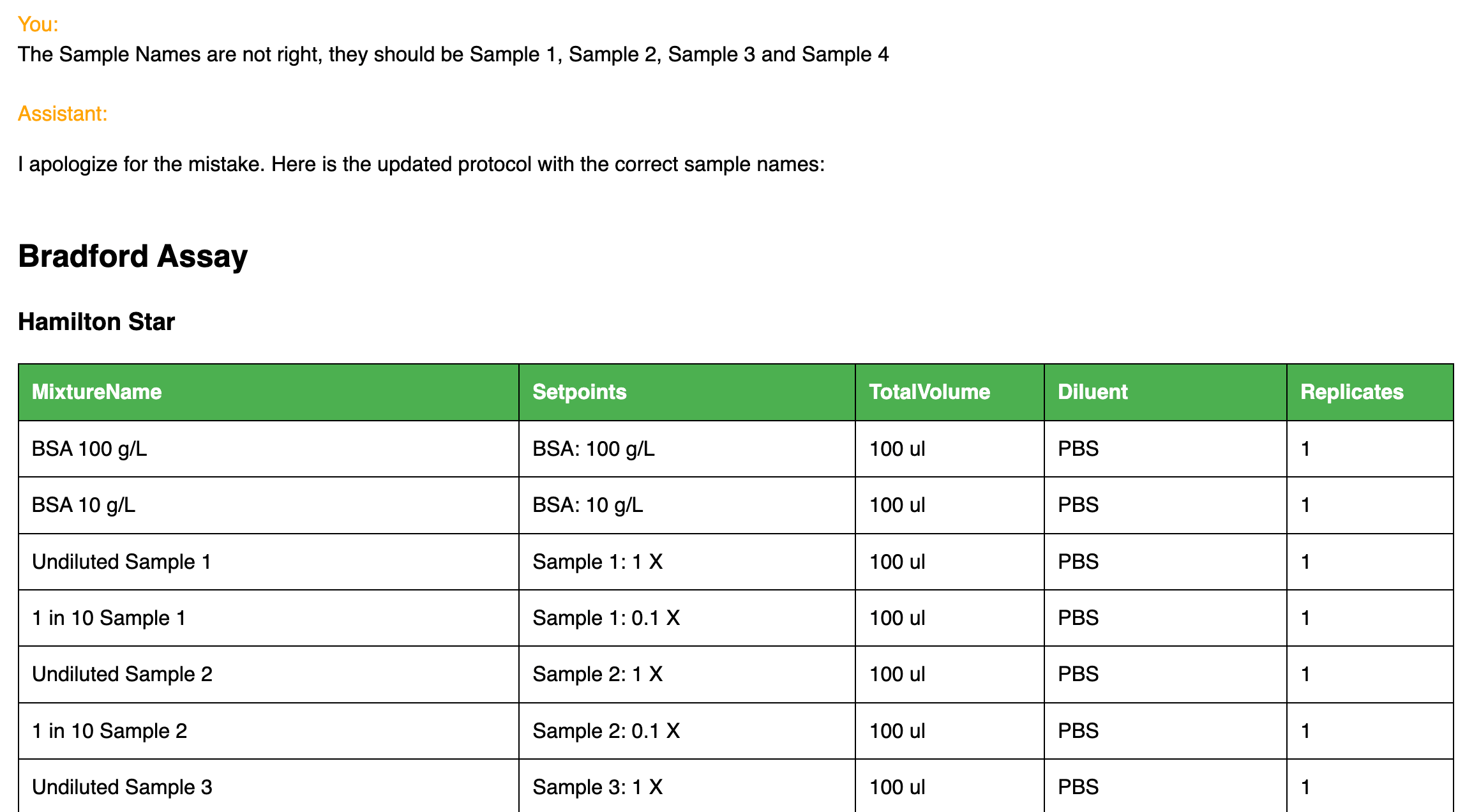Click the orange "You:" speaker label

pos(38,24)
